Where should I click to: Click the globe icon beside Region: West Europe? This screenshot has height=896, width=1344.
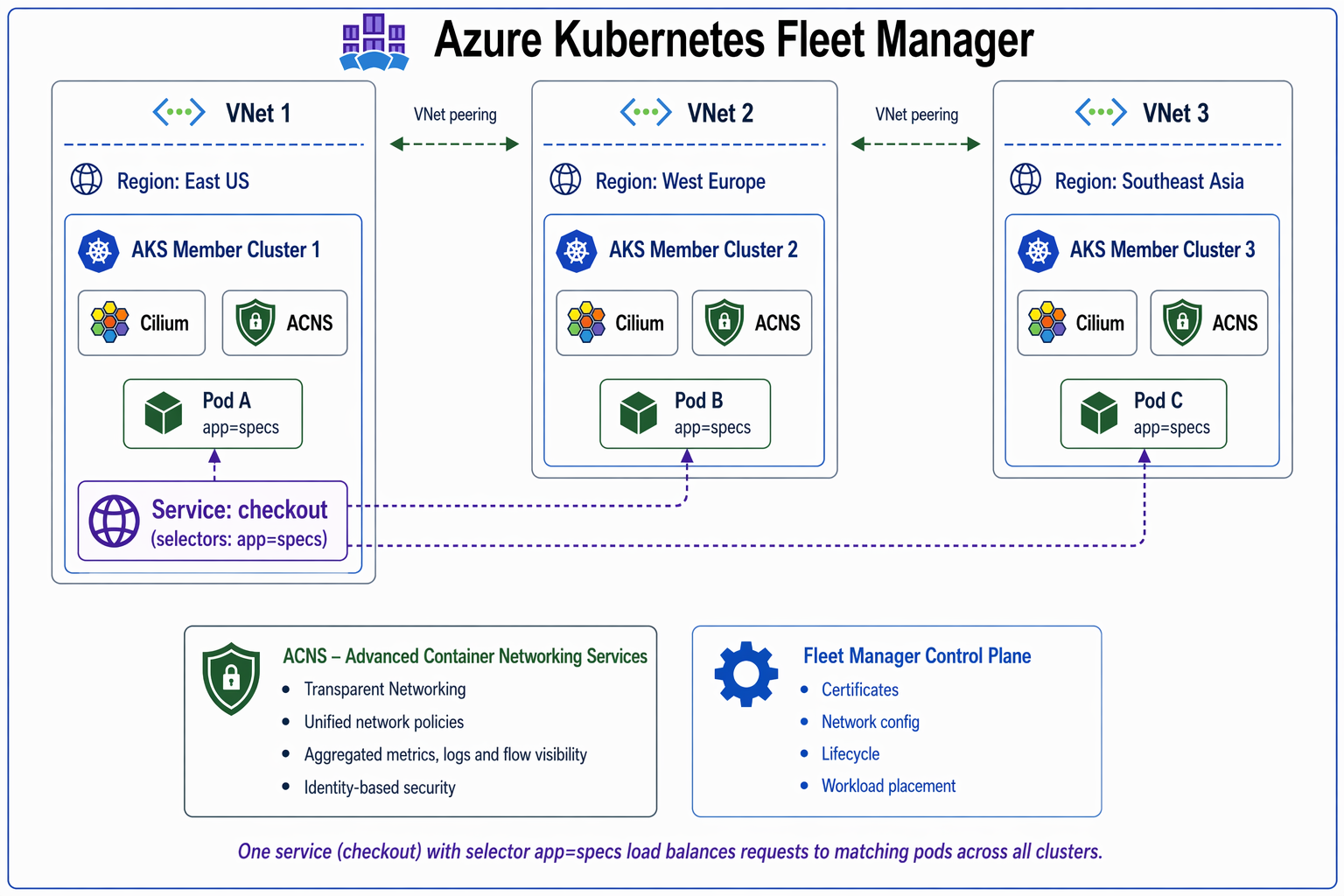[x=565, y=178]
